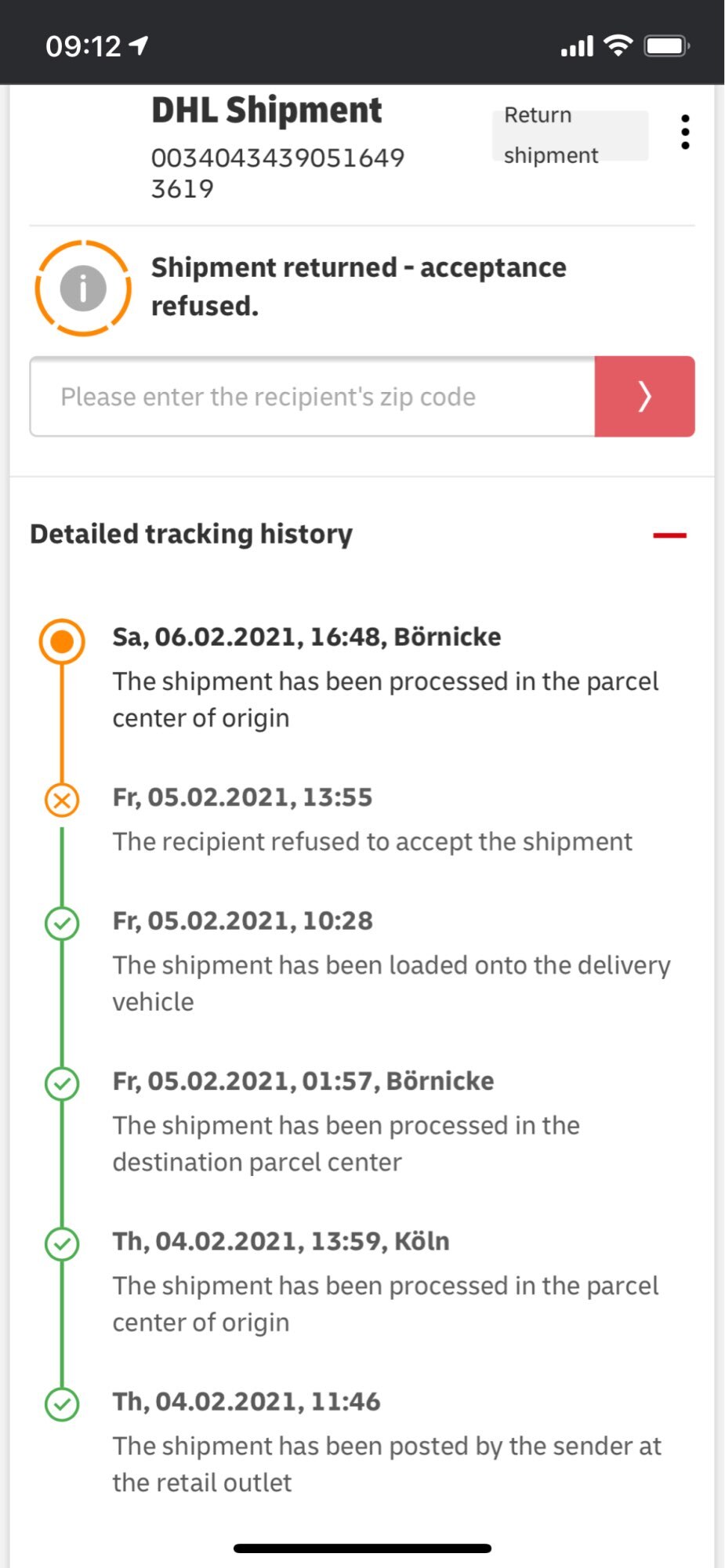Viewport: 725px width, 1568px height.
Task: Open the three-dot more options menu
Action: pos(685,132)
